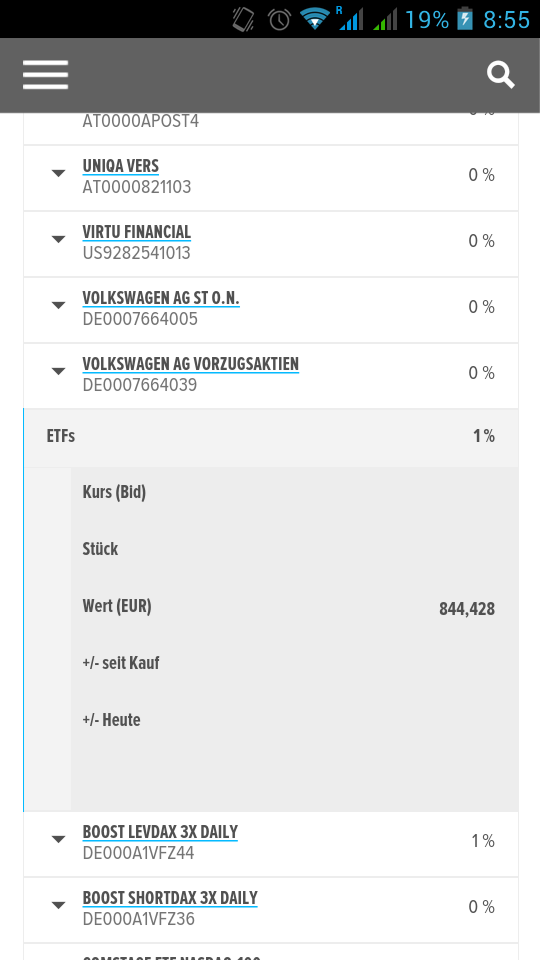This screenshot has height=960, width=540.
Task: Open BOOST LEVDAX 3X DAILY link
Action: pos(160,832)
